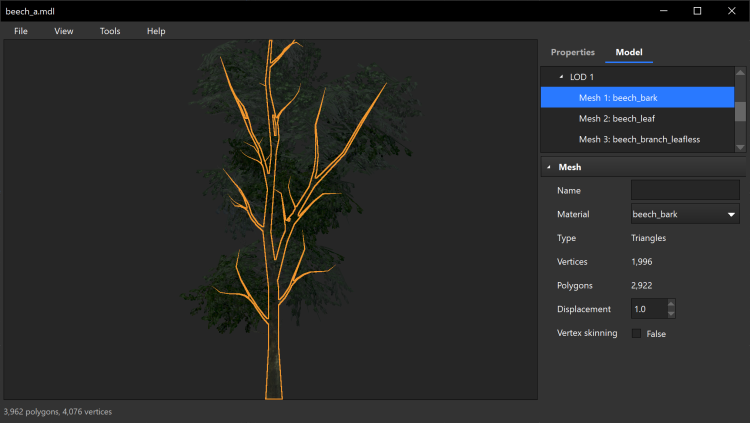The image size is (750, 423).
Task: Open the Material dropdown showing beech_bark
Action: point(685,214)
